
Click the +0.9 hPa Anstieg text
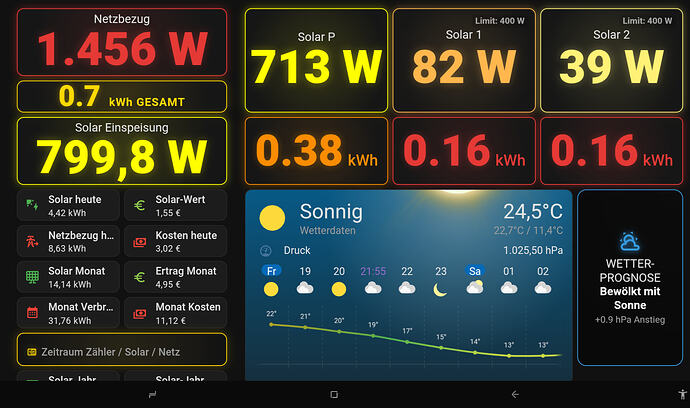pyautogui.click(x=630, y=320)
